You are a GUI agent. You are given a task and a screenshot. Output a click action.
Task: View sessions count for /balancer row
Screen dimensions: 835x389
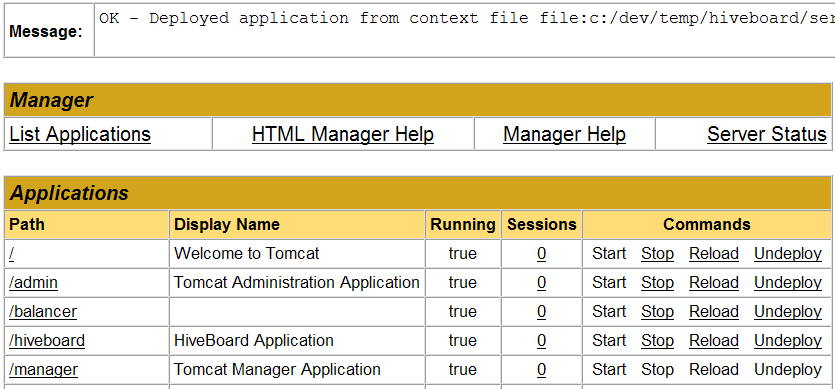pyautogui.click(x=542, y=311)
